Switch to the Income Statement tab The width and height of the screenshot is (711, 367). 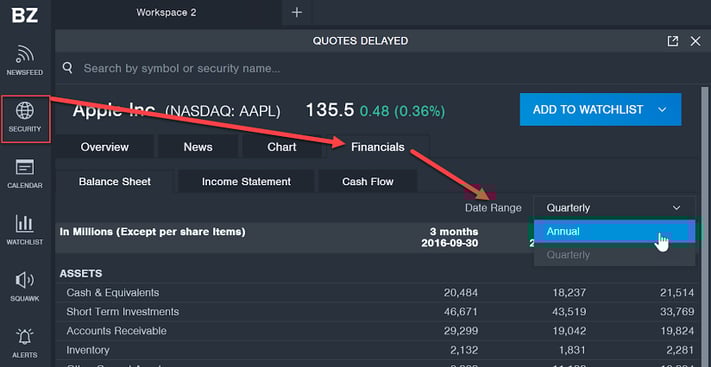coord(246,181)
